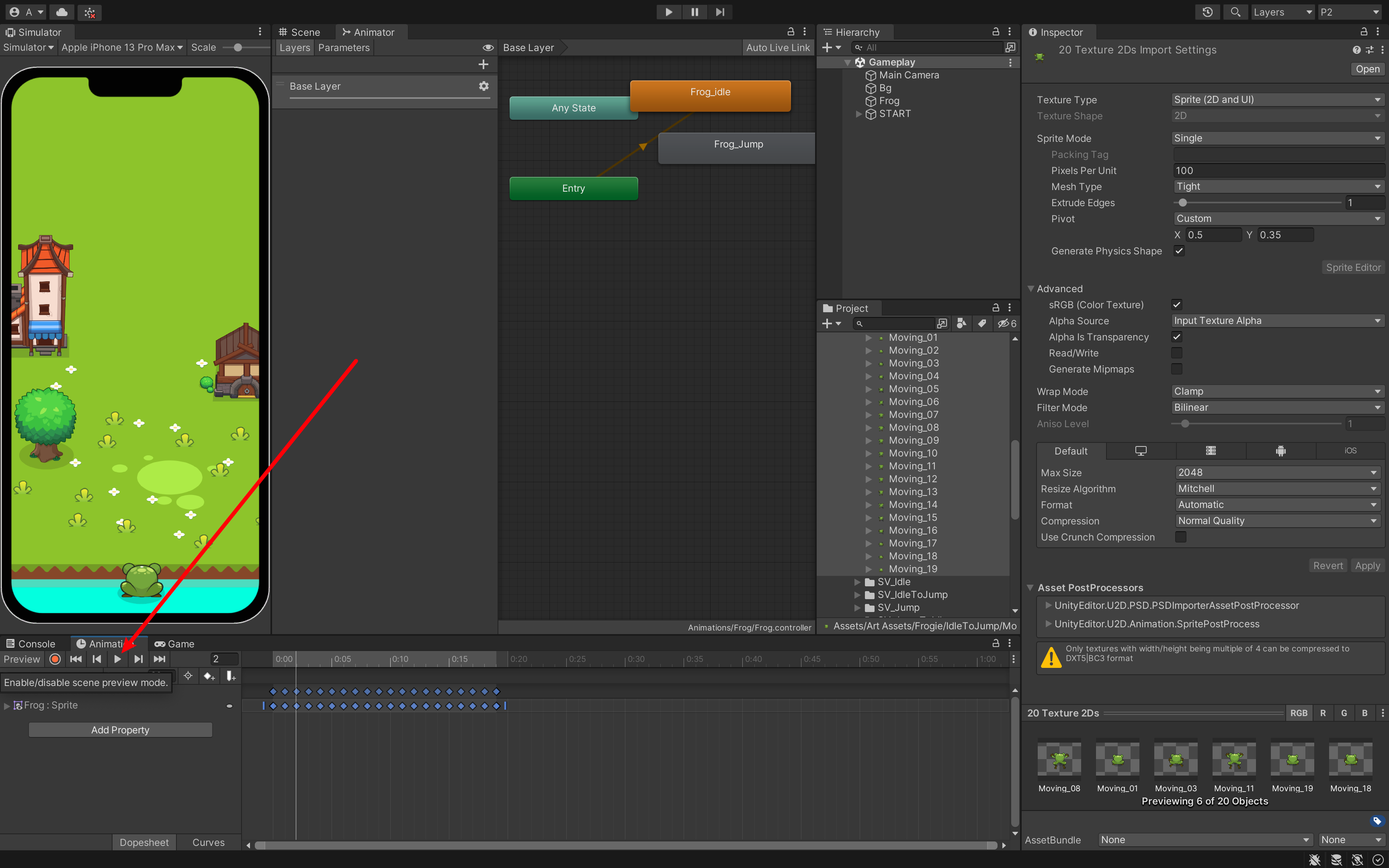The height and width of the screenshot is (868, 1389).
Task: Open Filter Mode dropdown
Action: (1278, 407)
